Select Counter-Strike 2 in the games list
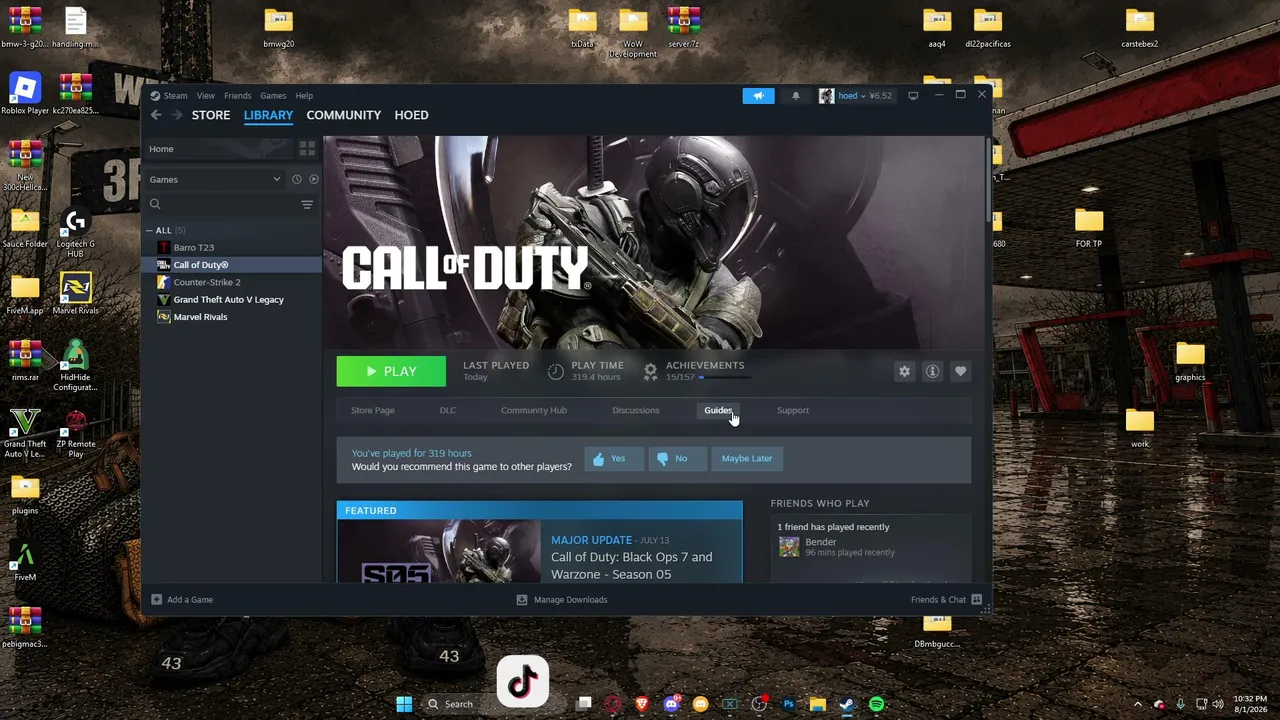 pos(207,283)
